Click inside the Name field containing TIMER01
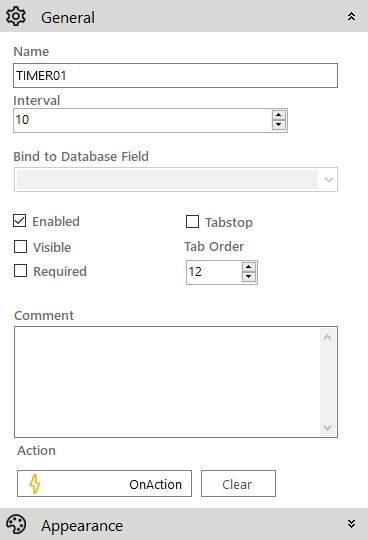368x540 pixels. (x=175, y=75)
